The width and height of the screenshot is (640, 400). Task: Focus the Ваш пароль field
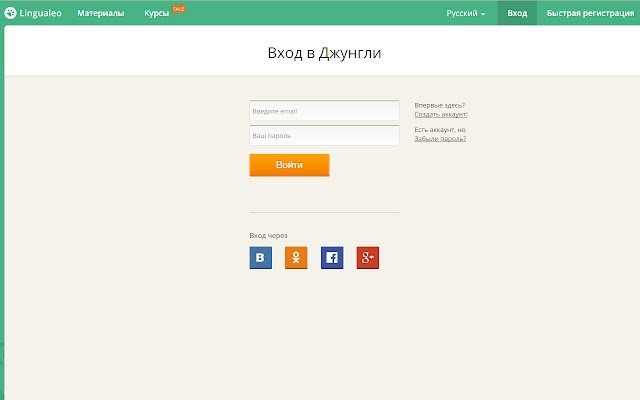(x=324, y=135)
